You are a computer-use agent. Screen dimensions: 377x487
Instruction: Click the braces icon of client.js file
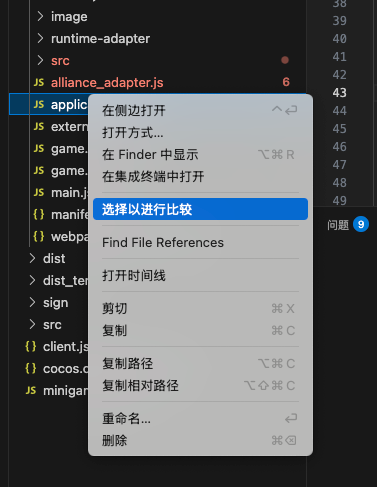(31, 347)
